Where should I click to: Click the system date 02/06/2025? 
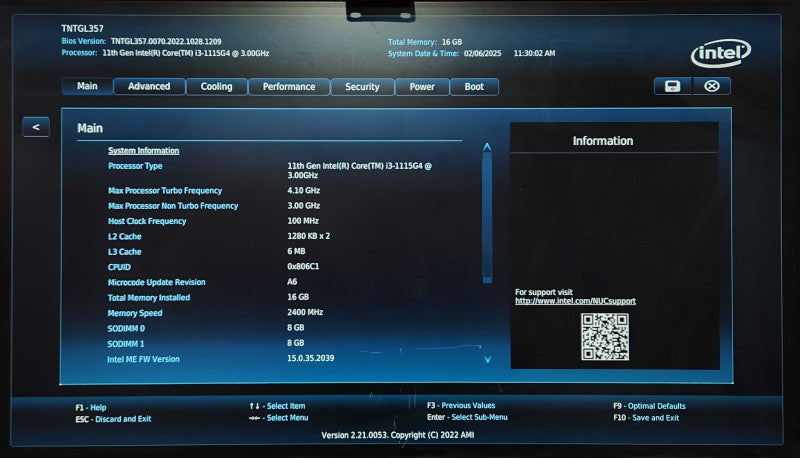(483, 53)
